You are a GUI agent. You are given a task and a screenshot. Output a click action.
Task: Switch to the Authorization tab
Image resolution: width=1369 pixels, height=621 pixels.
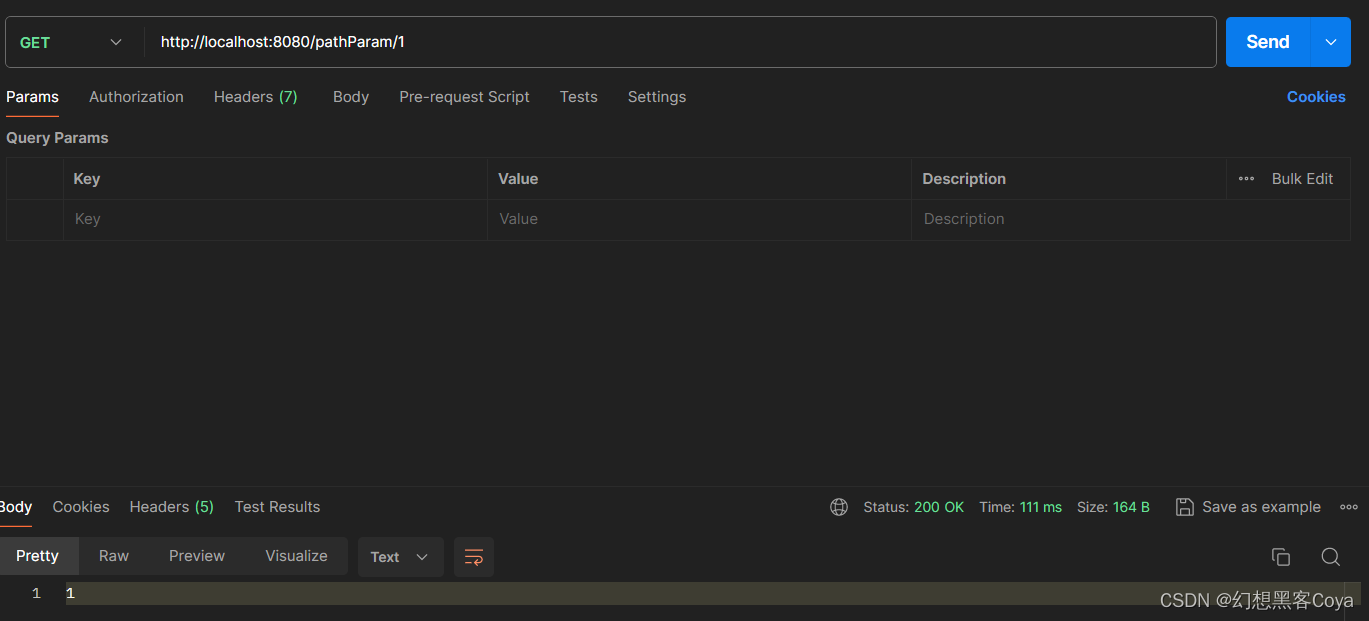[136, 97]
